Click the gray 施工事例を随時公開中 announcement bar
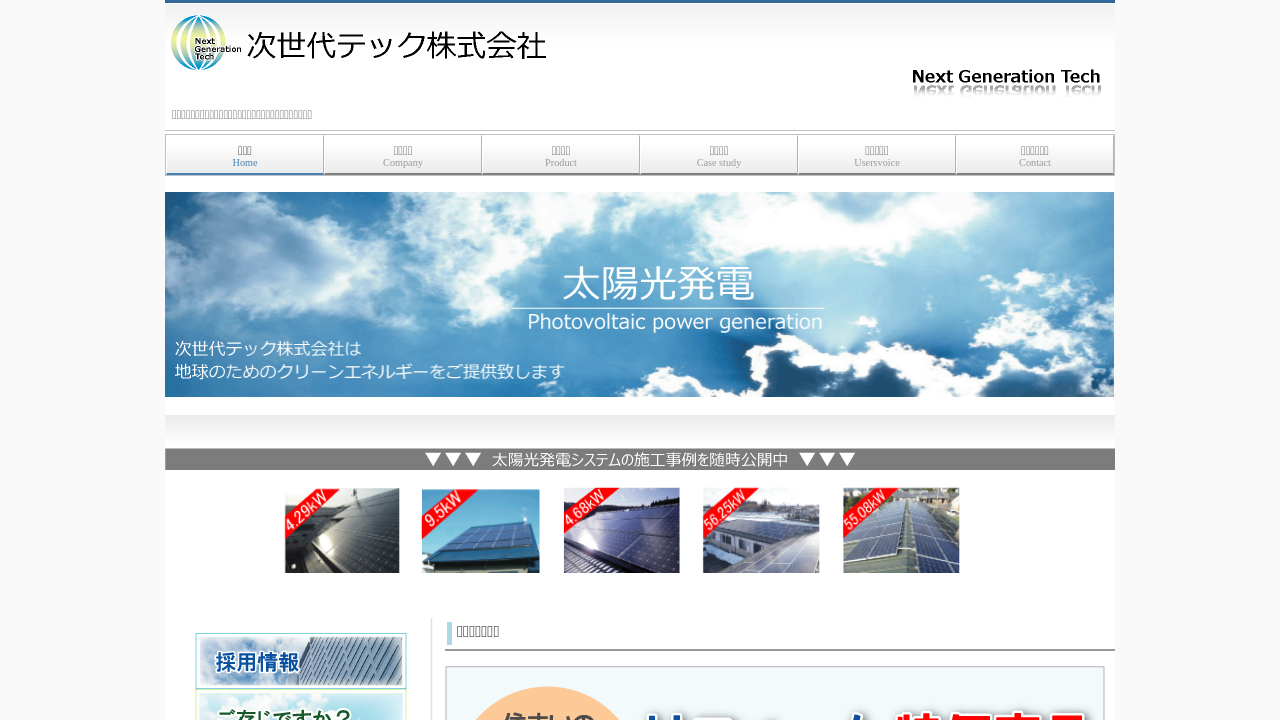This screenshot has width=1280, height=720. point(639,459)
